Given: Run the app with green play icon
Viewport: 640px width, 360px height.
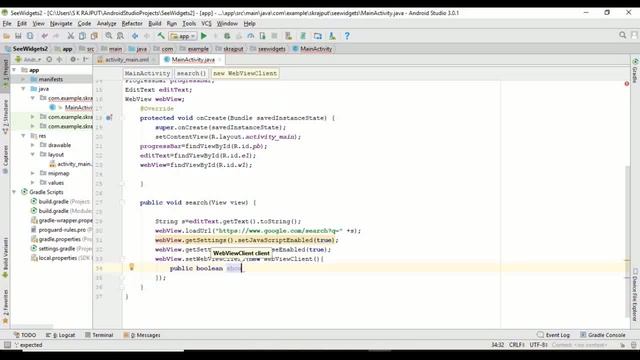Looking at the screenshot, I should point(204,36).
